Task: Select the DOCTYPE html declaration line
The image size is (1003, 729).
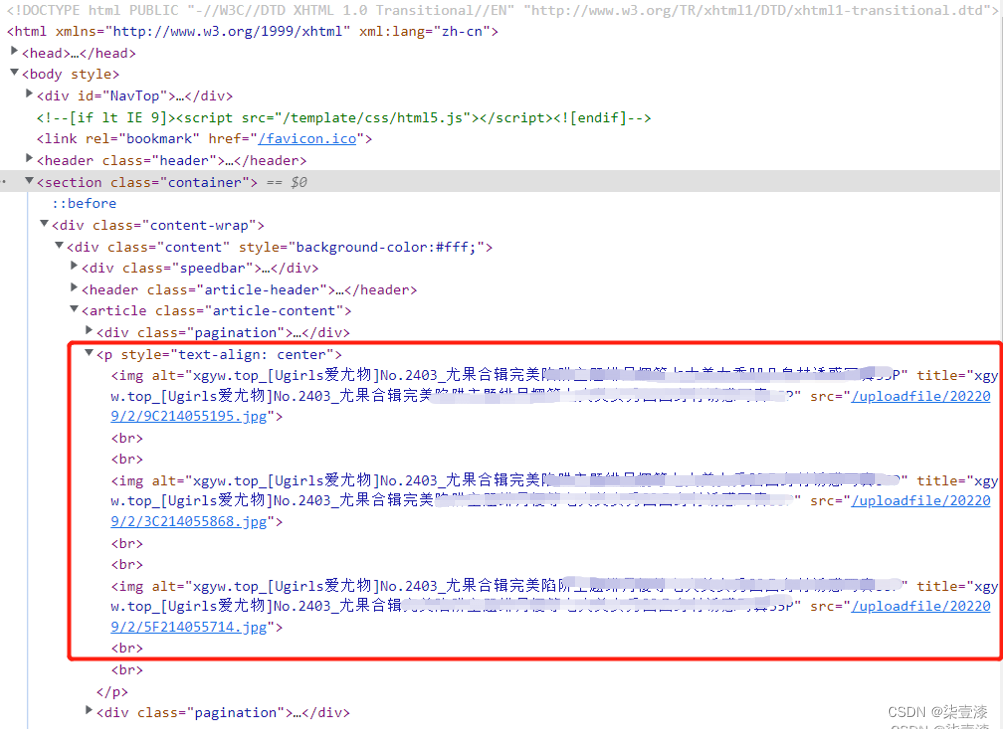Action: (502, 10)
